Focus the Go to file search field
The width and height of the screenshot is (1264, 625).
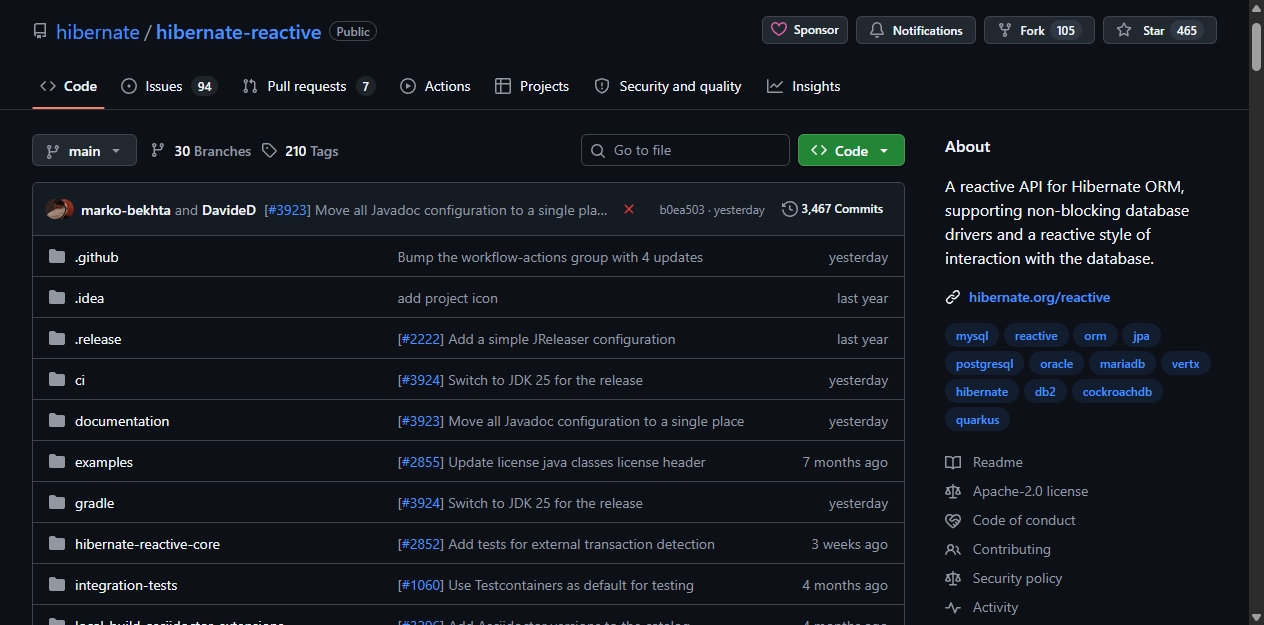tap(685, 150)
